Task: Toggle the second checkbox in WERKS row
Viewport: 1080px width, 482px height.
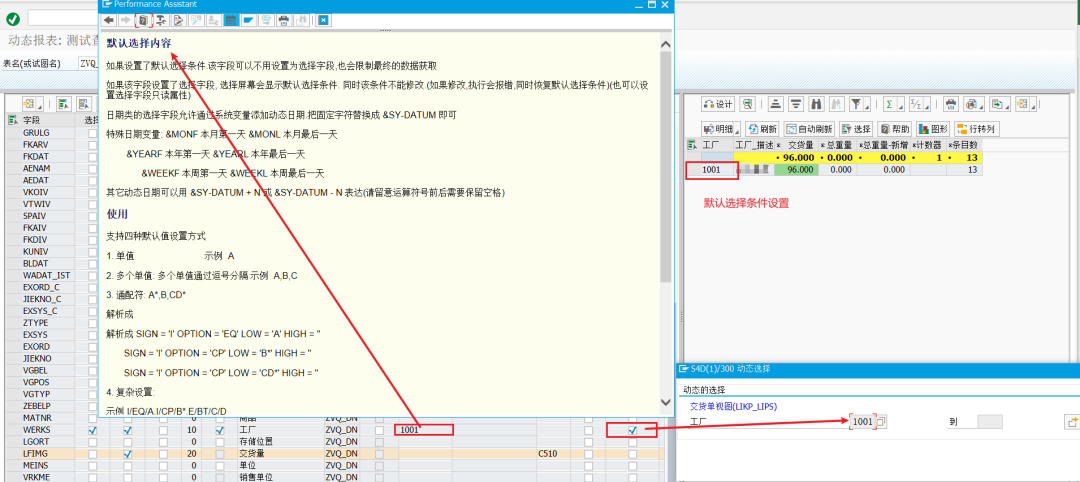Action: pyautogui.click(x=127, y=430)
